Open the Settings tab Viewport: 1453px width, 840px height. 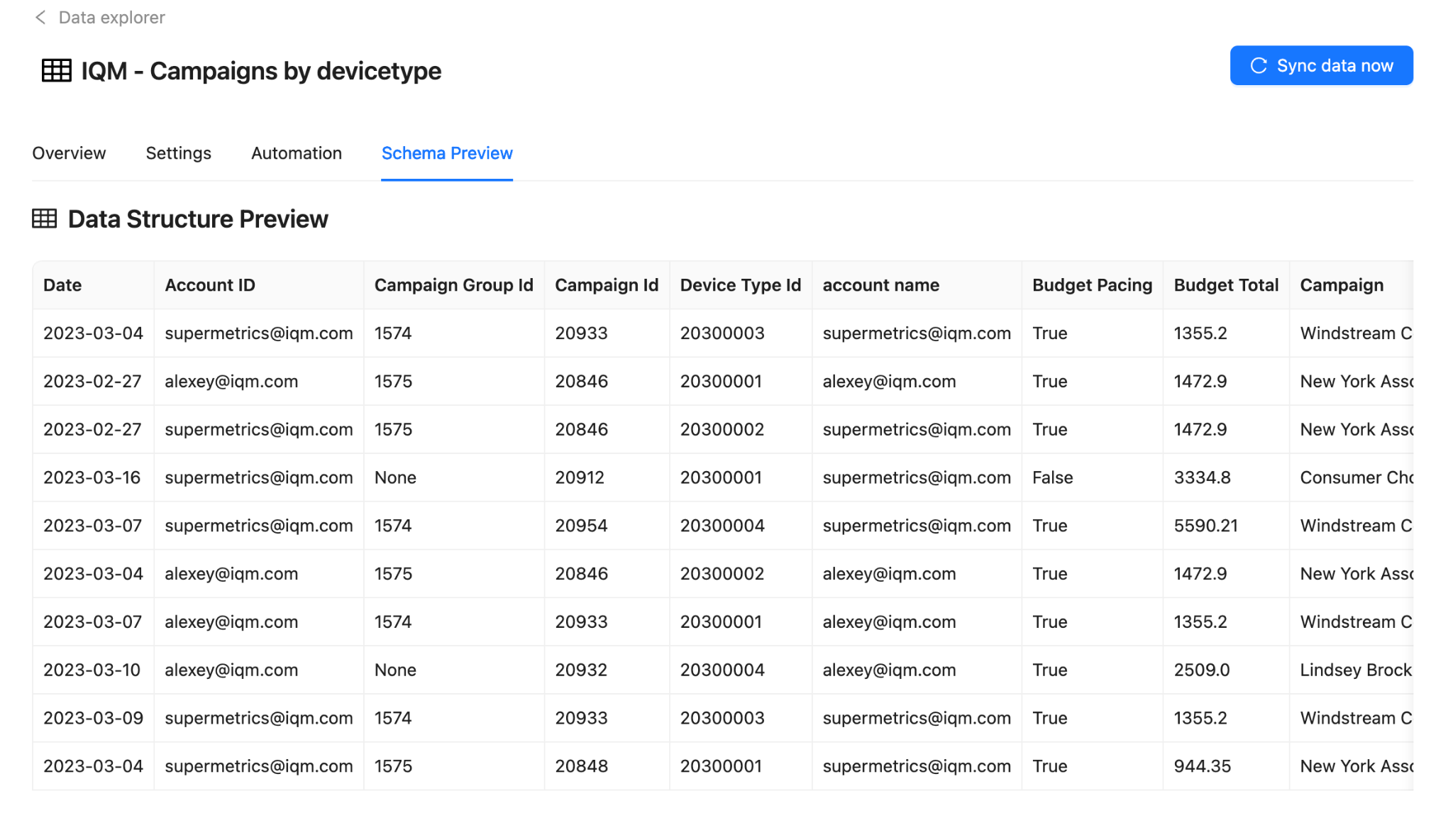178,153
